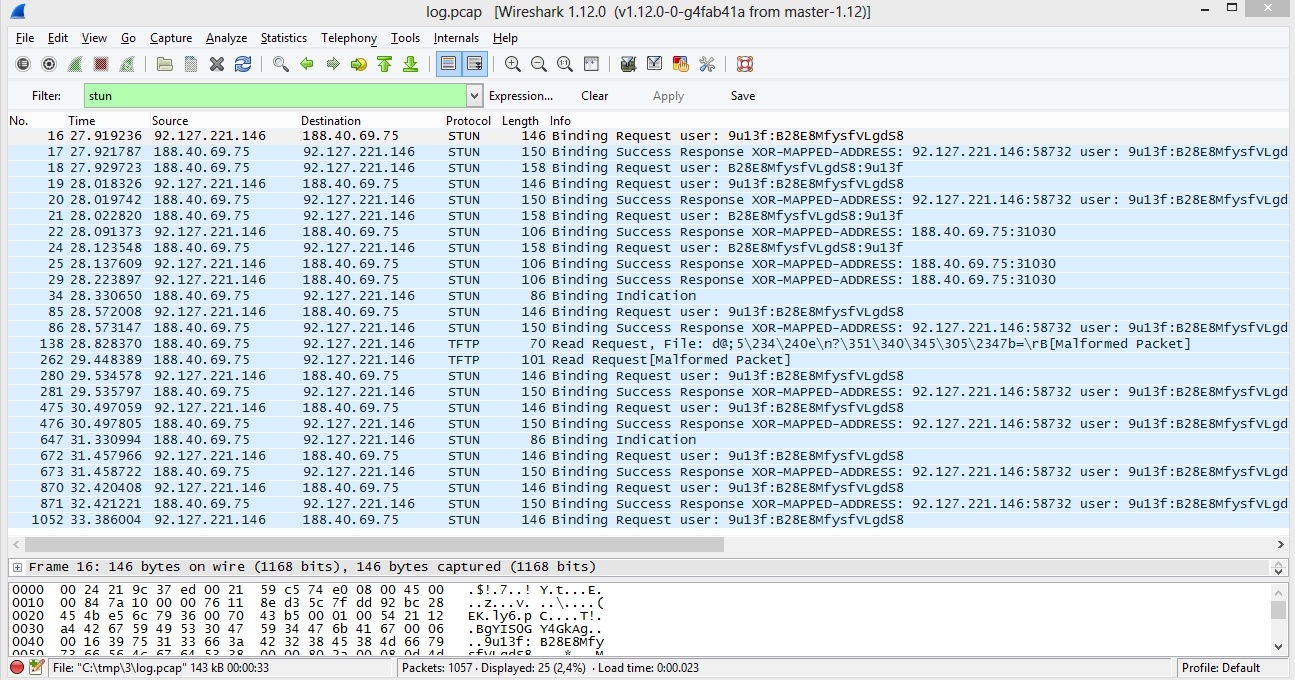Viewport: 1295px width, 680px height.
Task: Open the Telephony menu
Action: pyautogui.click(x=348, y=38)
